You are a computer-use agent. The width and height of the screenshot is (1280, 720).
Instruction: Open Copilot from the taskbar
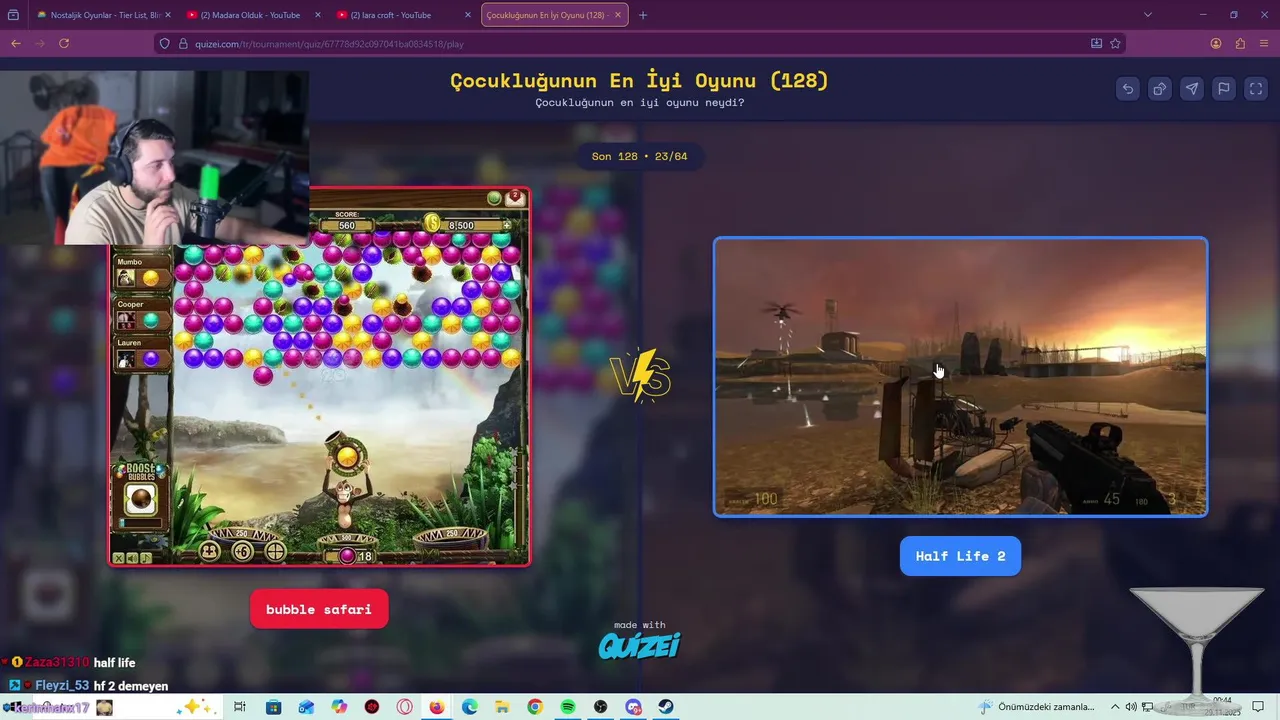(x=339, y=707)
